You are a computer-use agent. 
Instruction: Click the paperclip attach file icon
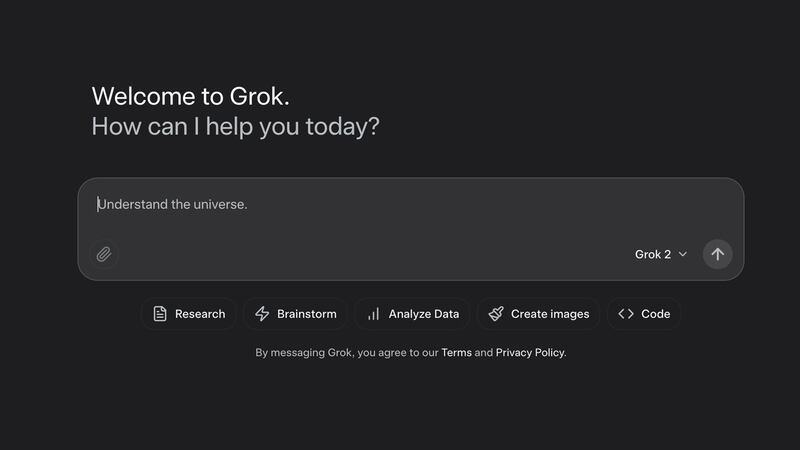point(104,254)
